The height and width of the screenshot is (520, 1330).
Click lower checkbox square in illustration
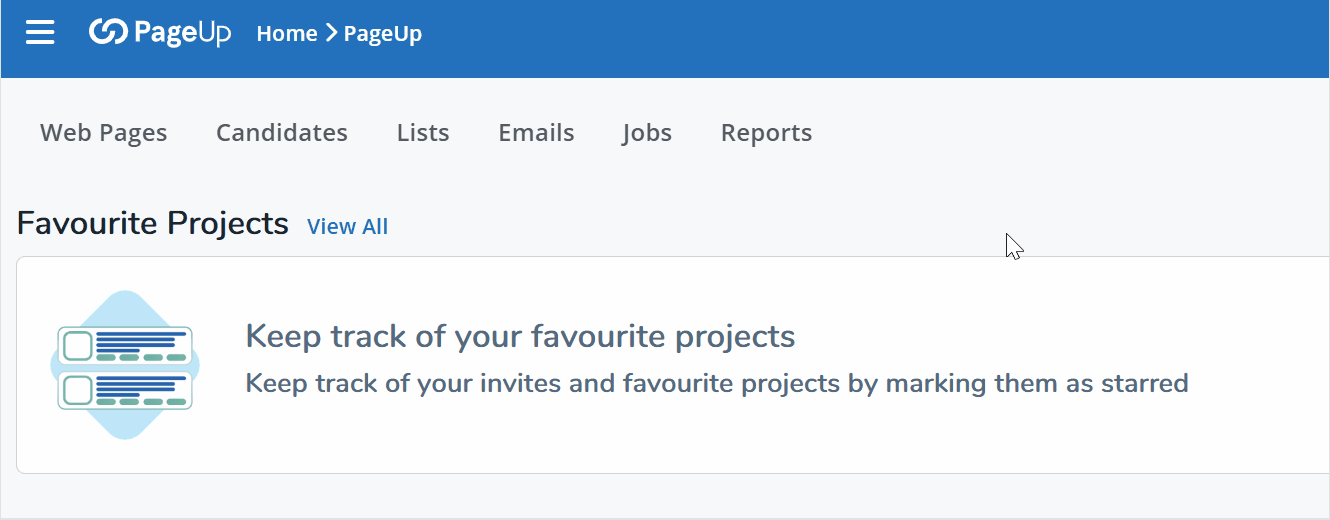coord(77,390)
